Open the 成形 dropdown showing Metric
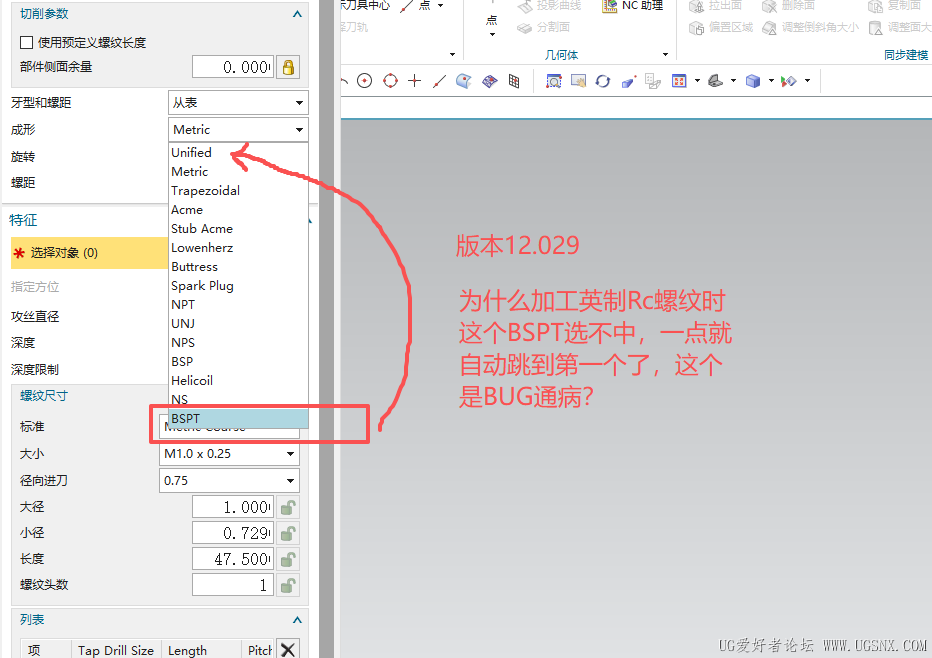 pyautogui.click(x=238, y=130)
